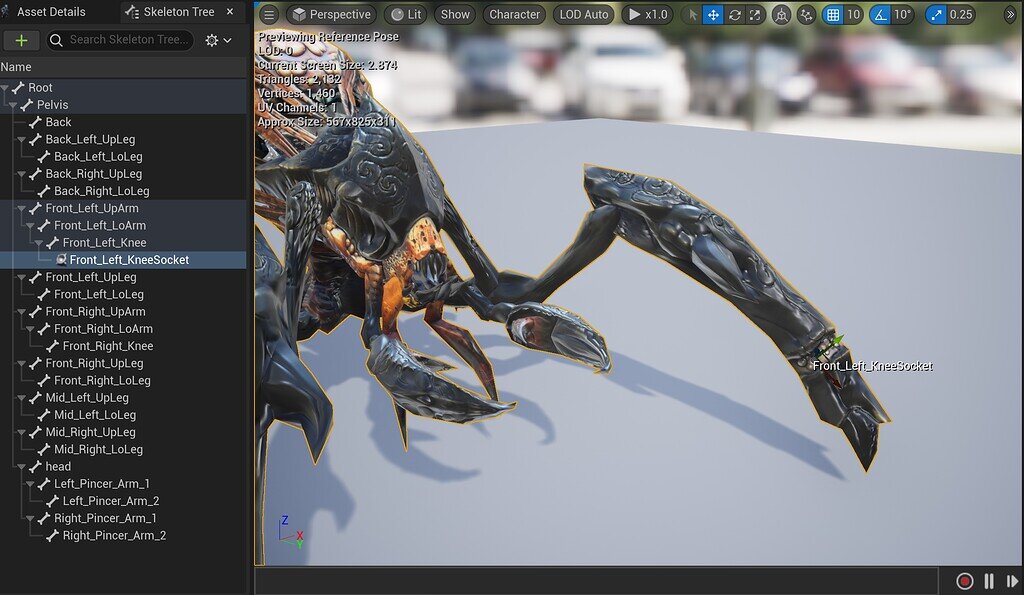Select Front_Left_UpLeg bone
1024x595 pixels.
click(91, 277)
